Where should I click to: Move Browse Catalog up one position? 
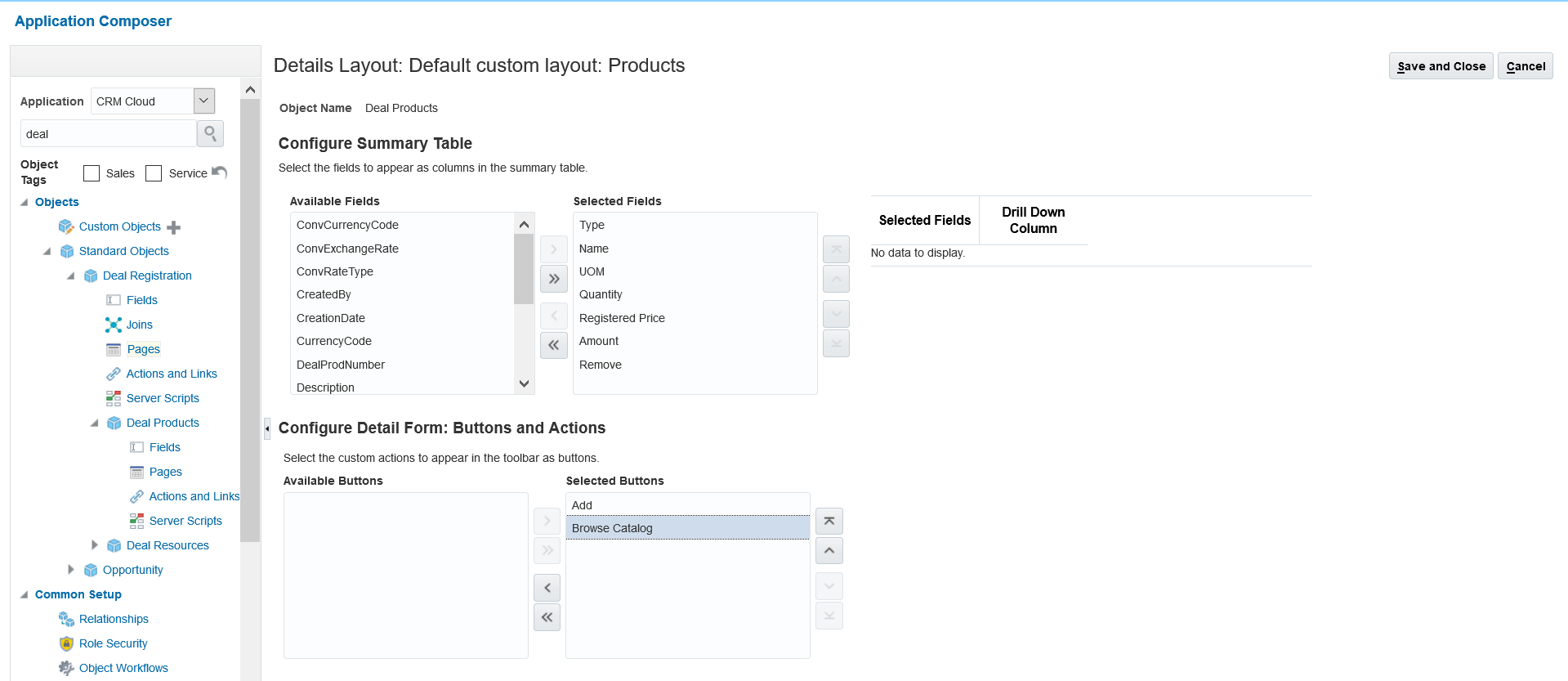click(829, 551)
